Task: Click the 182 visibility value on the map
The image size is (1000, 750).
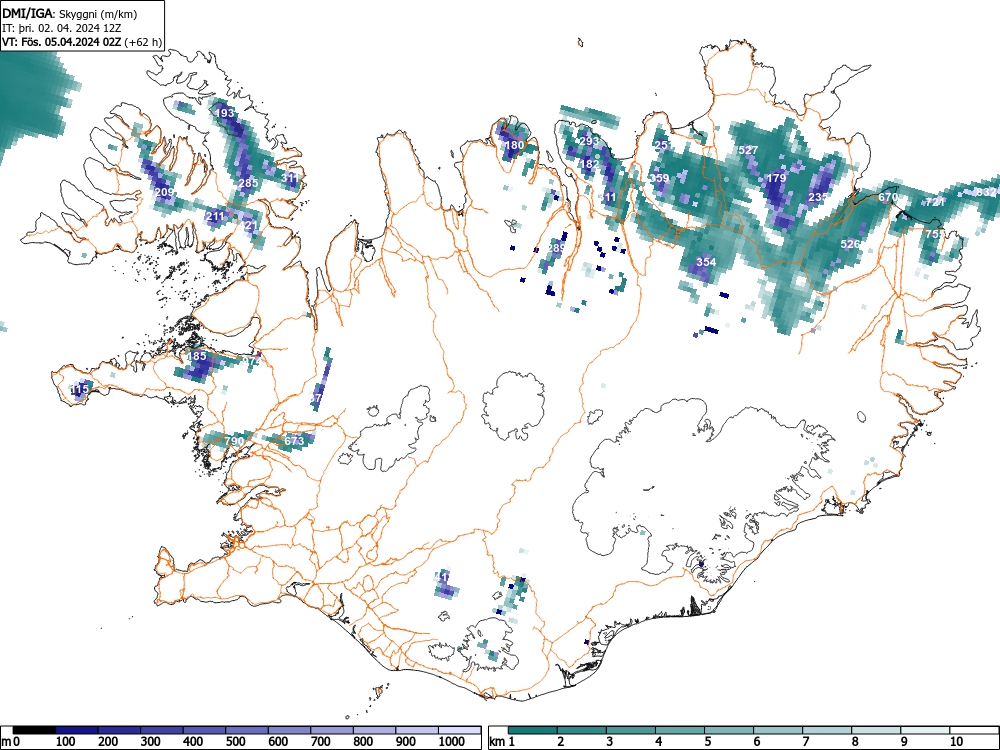Action: pos(589,164)
